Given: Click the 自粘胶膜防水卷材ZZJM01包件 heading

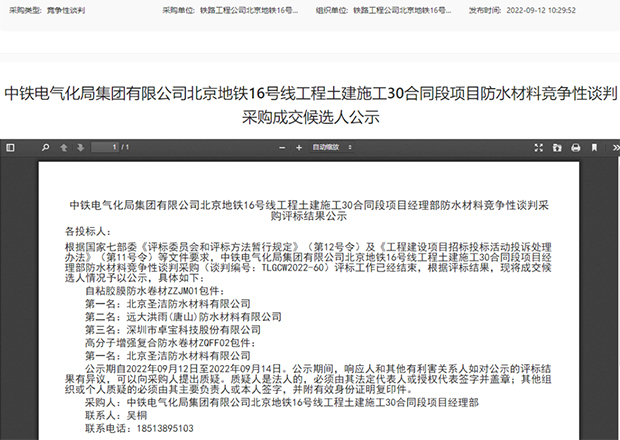Looking at the screenshot, I should 155,291.
